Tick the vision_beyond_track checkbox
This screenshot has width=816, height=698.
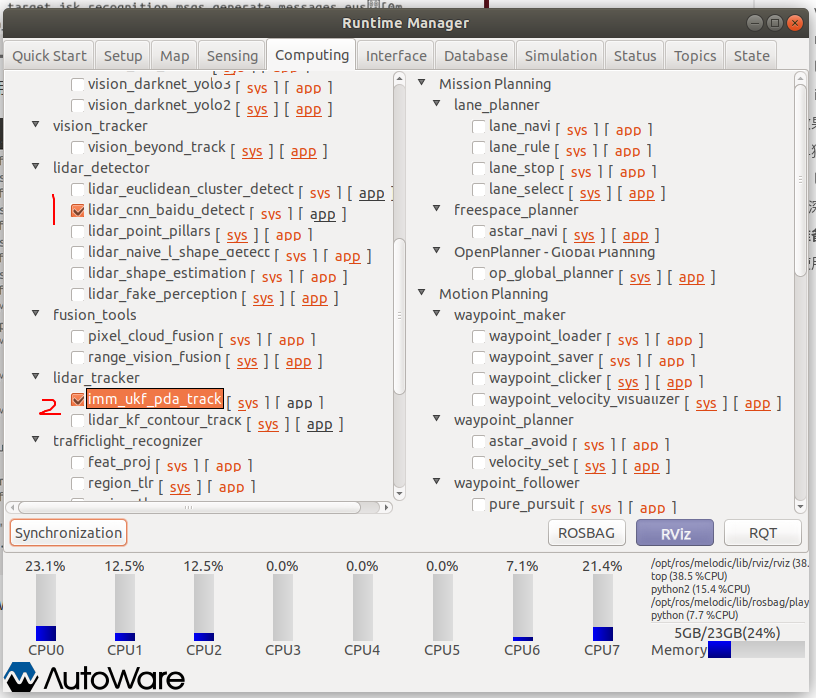pos(78,147)
